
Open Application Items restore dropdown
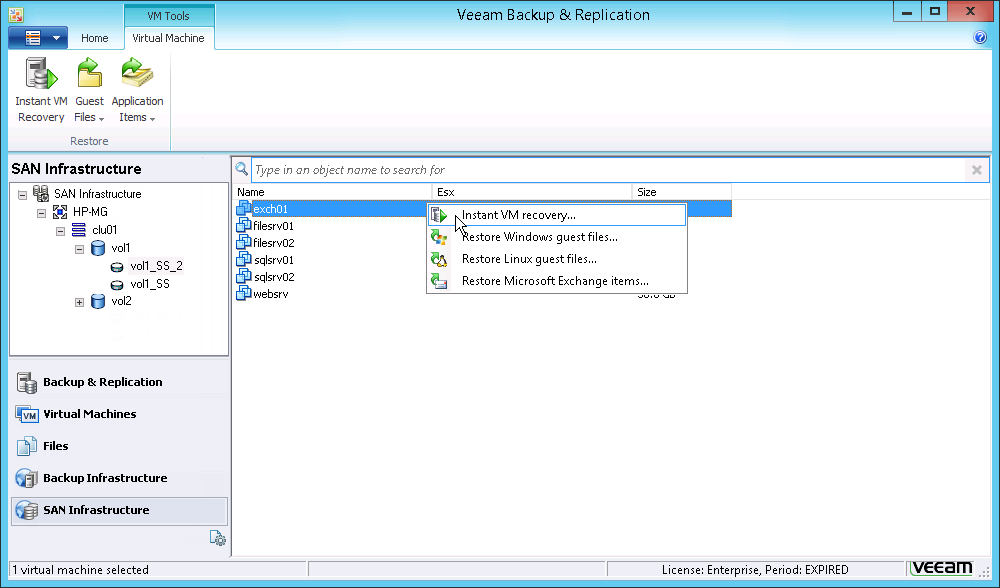(x=137, y=89)
